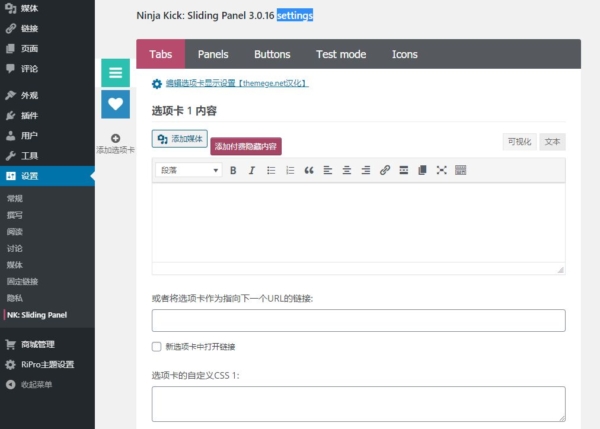
Task: Open Writing (撰写) settings submenu
Action: [x=15, y=215]
